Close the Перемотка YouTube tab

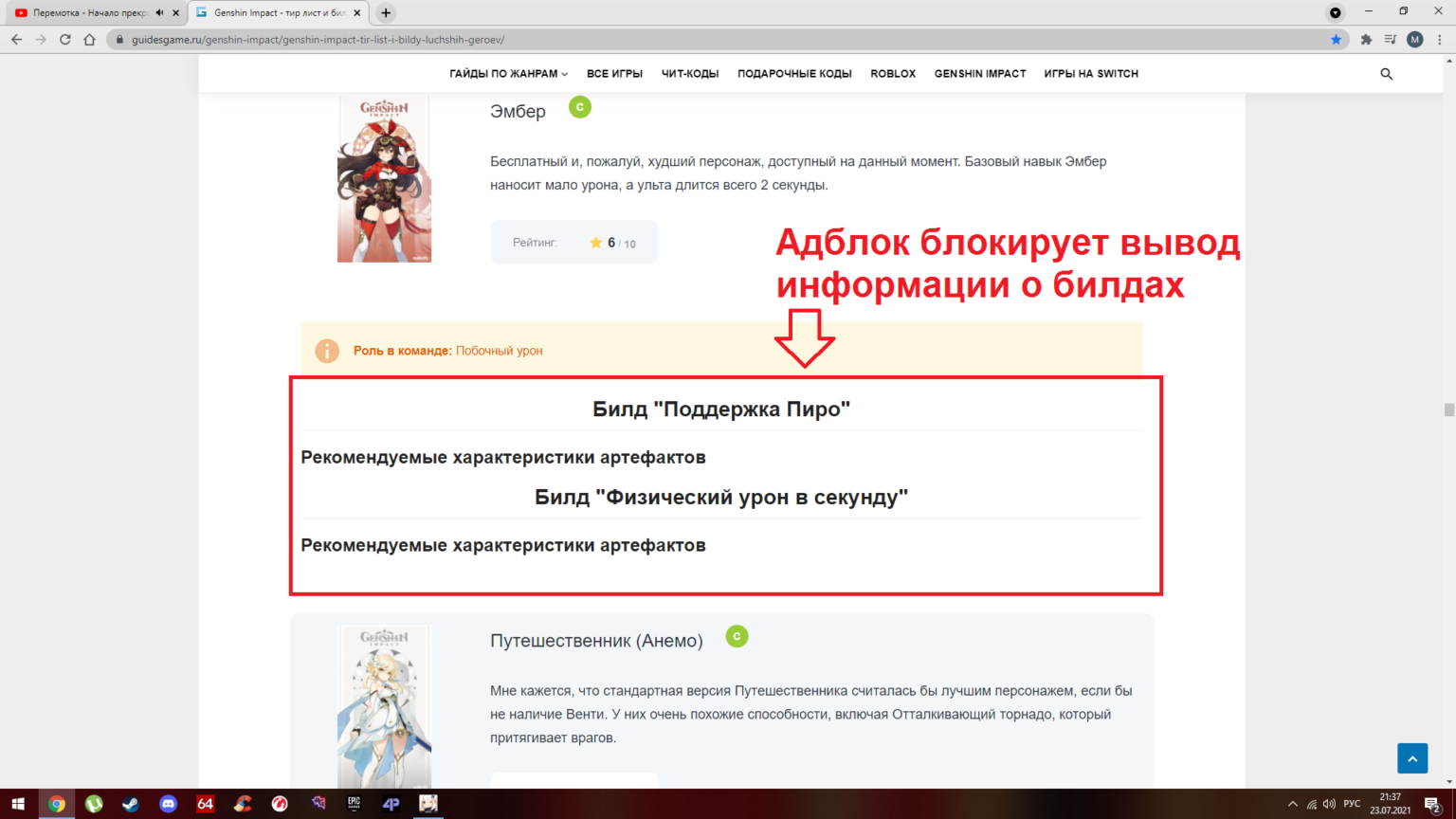(175, 13)
